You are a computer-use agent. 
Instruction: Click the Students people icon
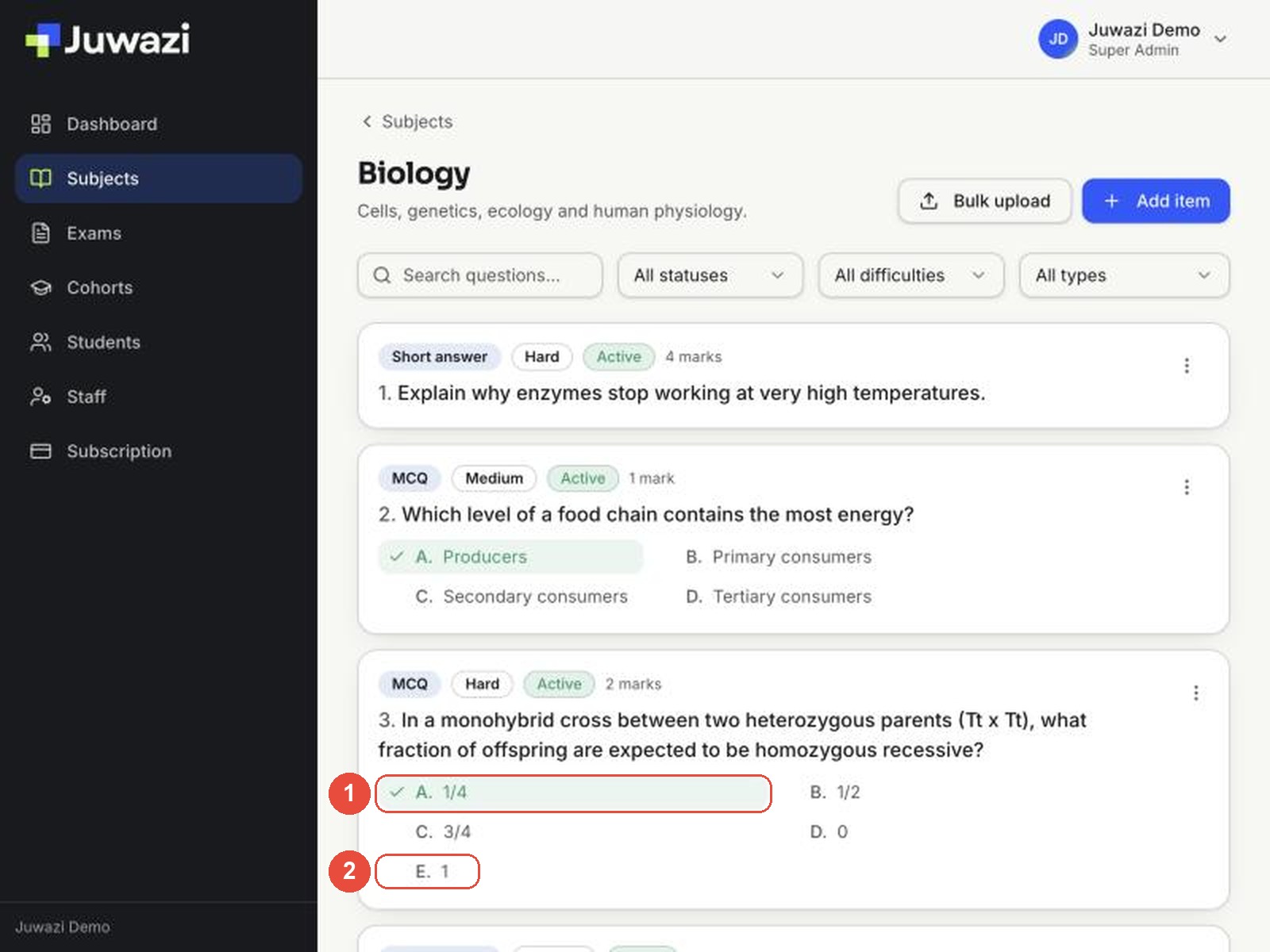pyautogui.click(x=40, y=342)
